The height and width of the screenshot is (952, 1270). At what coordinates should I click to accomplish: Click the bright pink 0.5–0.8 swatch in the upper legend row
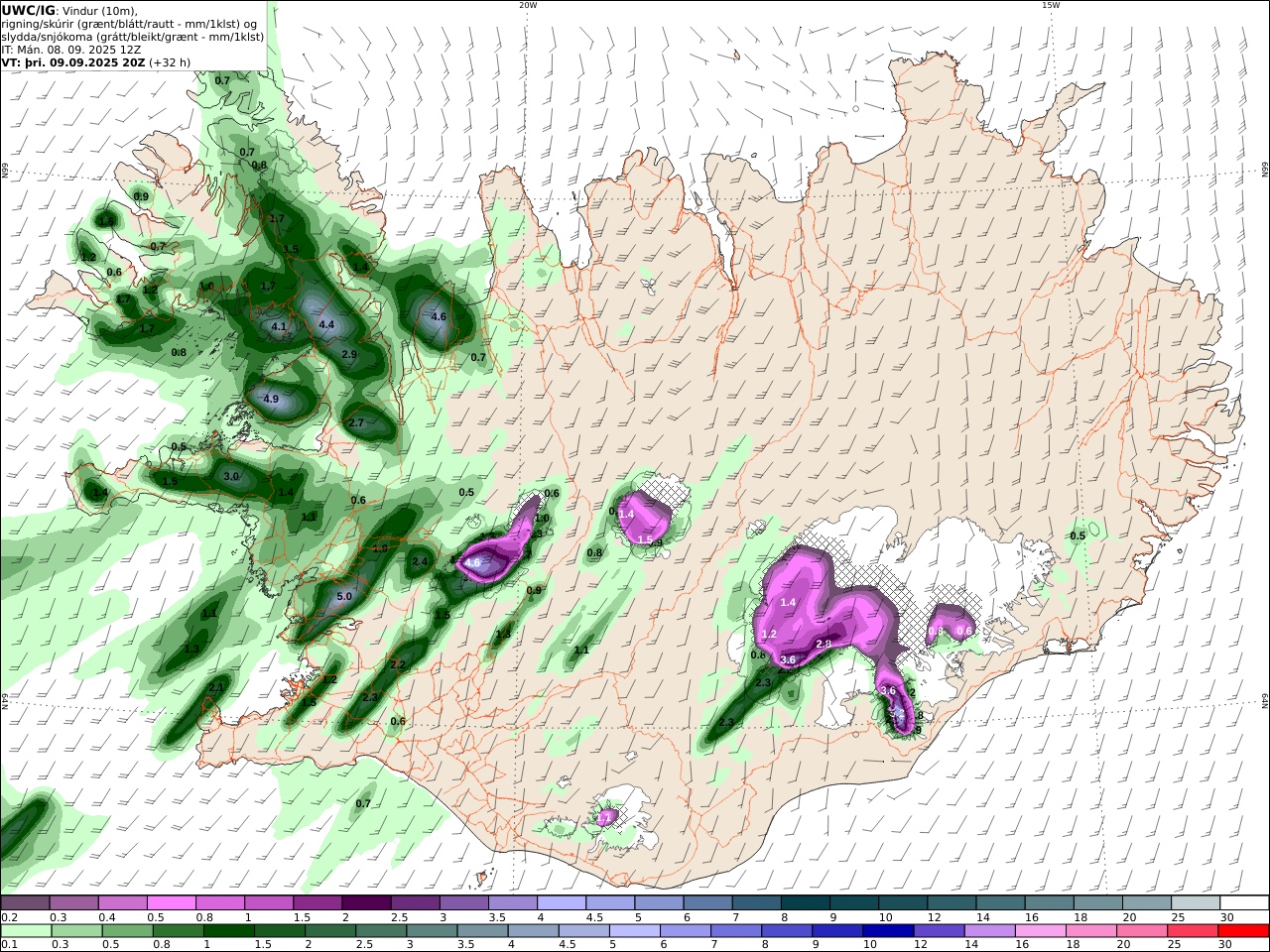click(171, 903)
